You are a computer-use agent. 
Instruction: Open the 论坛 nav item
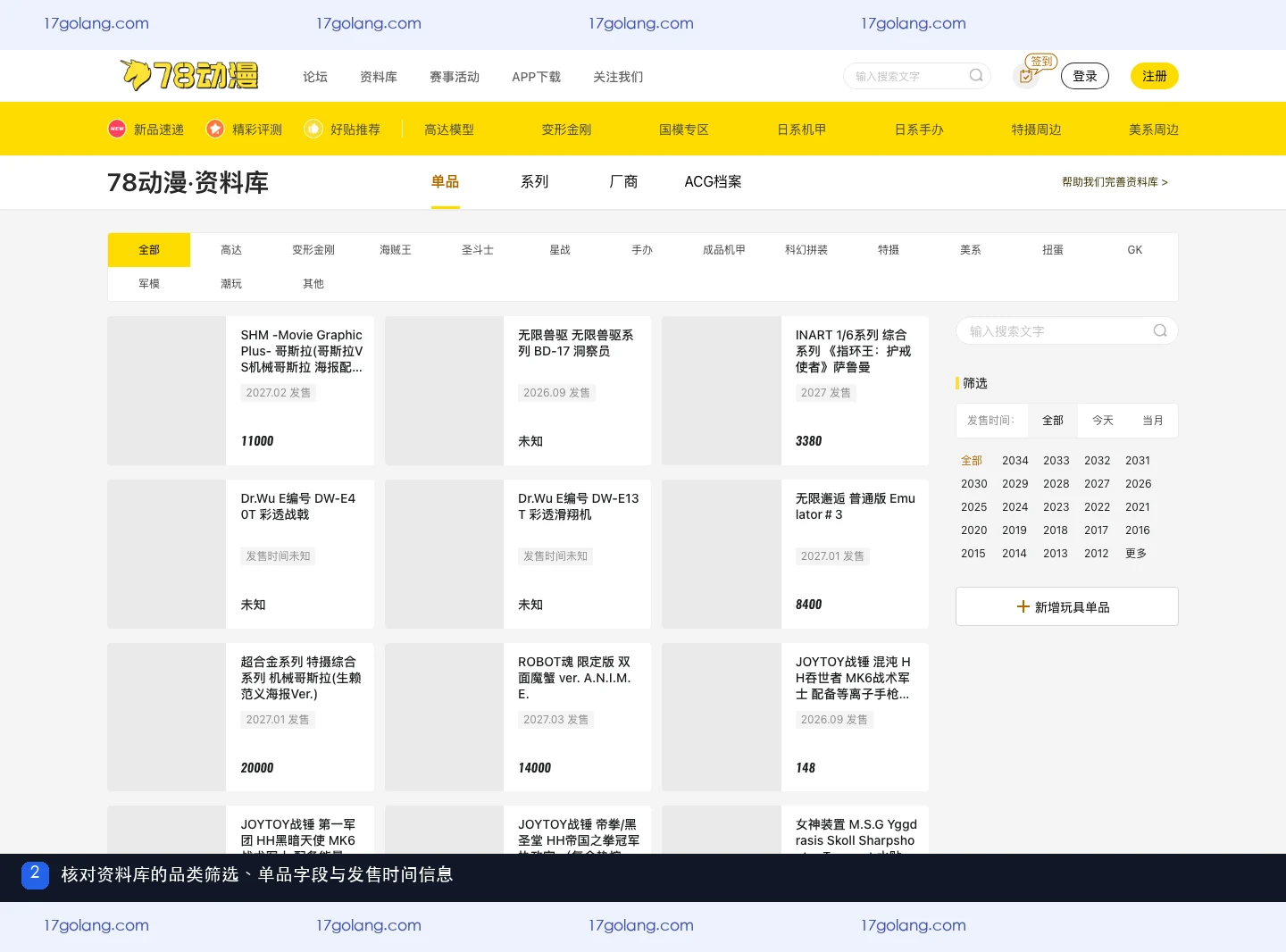pyautogui.click(x=315, y=77)
